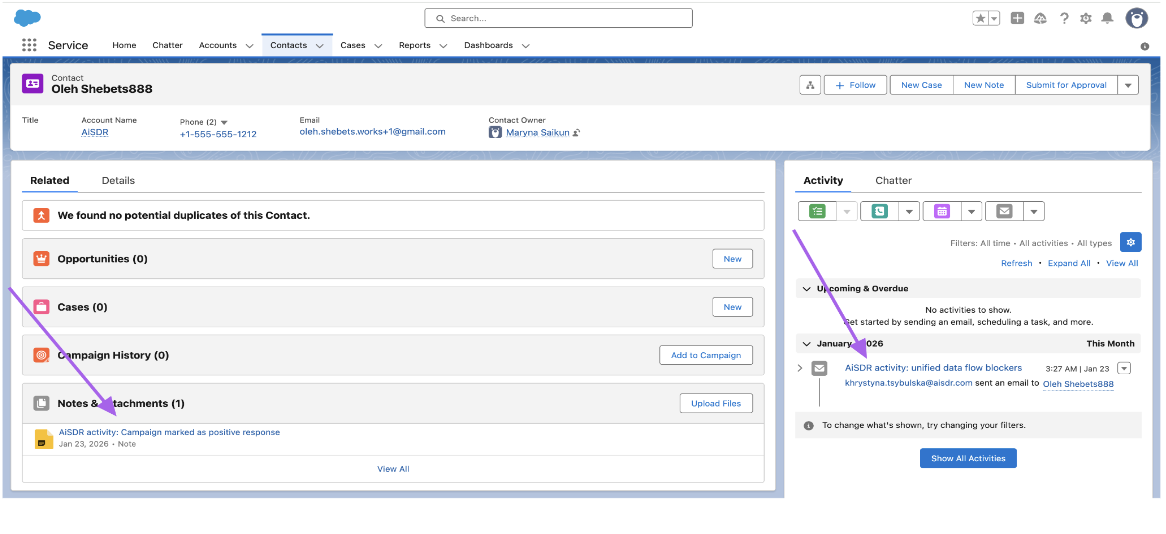
Task: Open the App Launcher grid icon
Action: [x=29, y=45]
